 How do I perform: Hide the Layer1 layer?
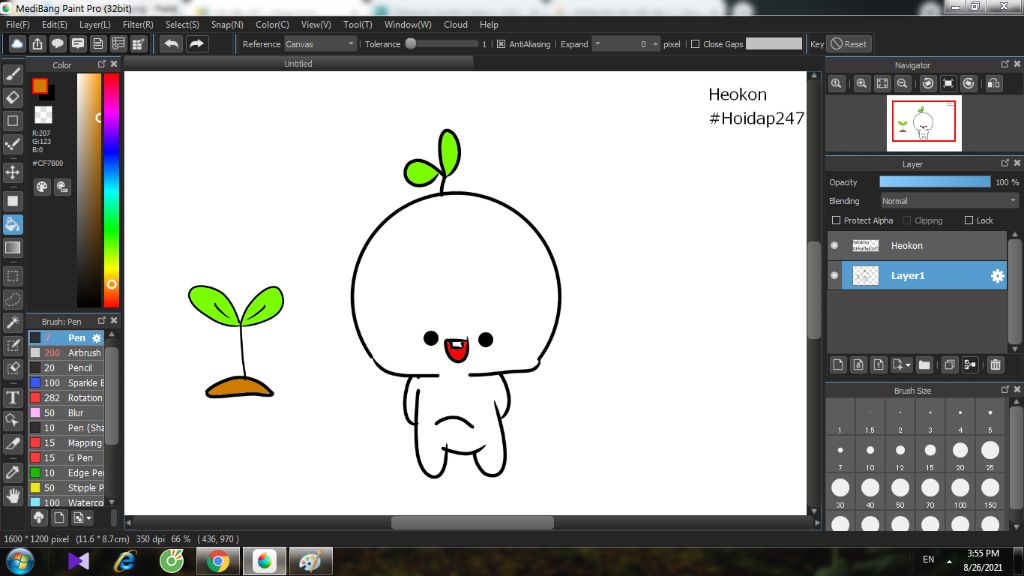tap(834, 276)
